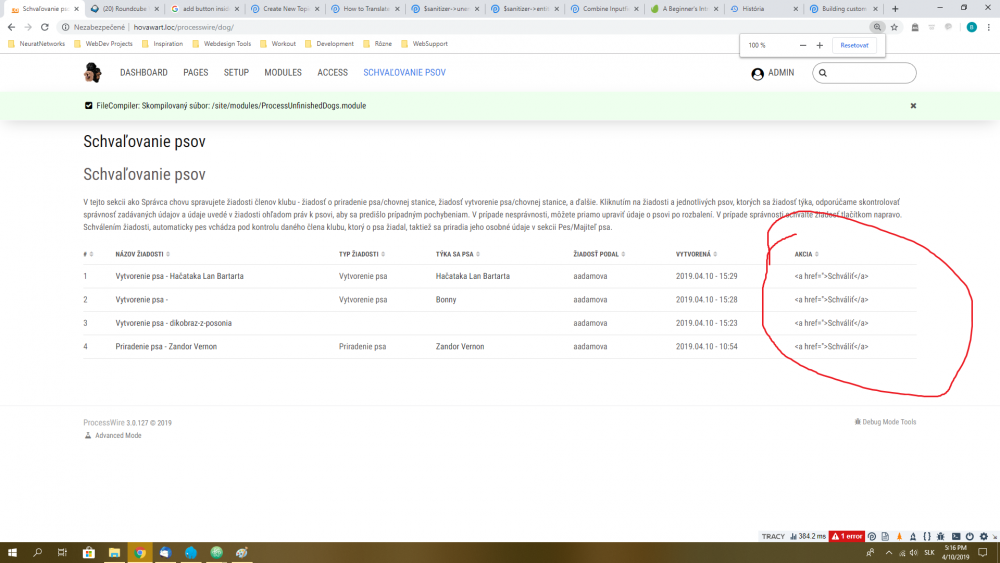Increase zoom with the plus button

(820, 46)
